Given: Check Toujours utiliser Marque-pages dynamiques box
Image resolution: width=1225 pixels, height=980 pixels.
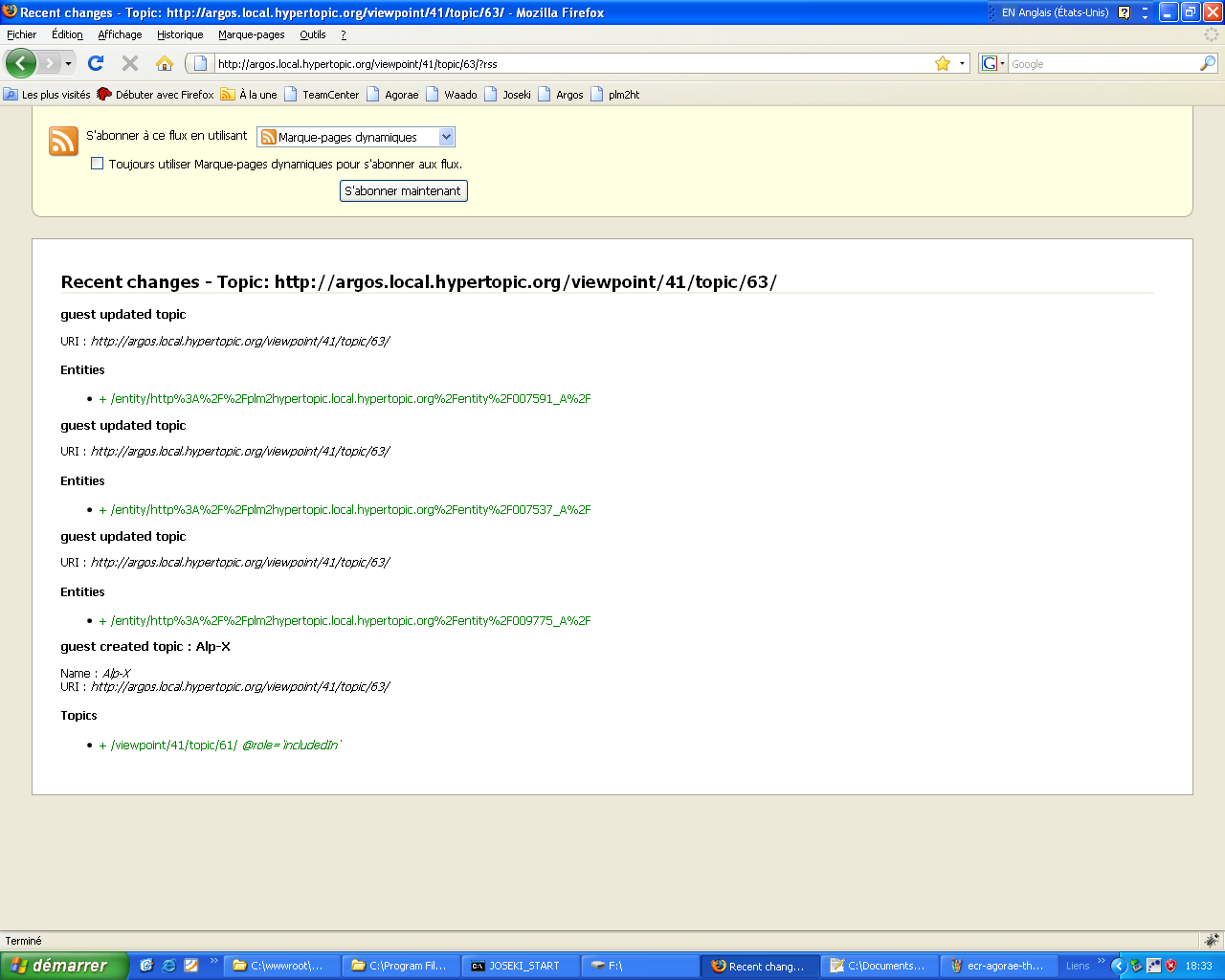Looking at the screenshot, I should (97, 164).
